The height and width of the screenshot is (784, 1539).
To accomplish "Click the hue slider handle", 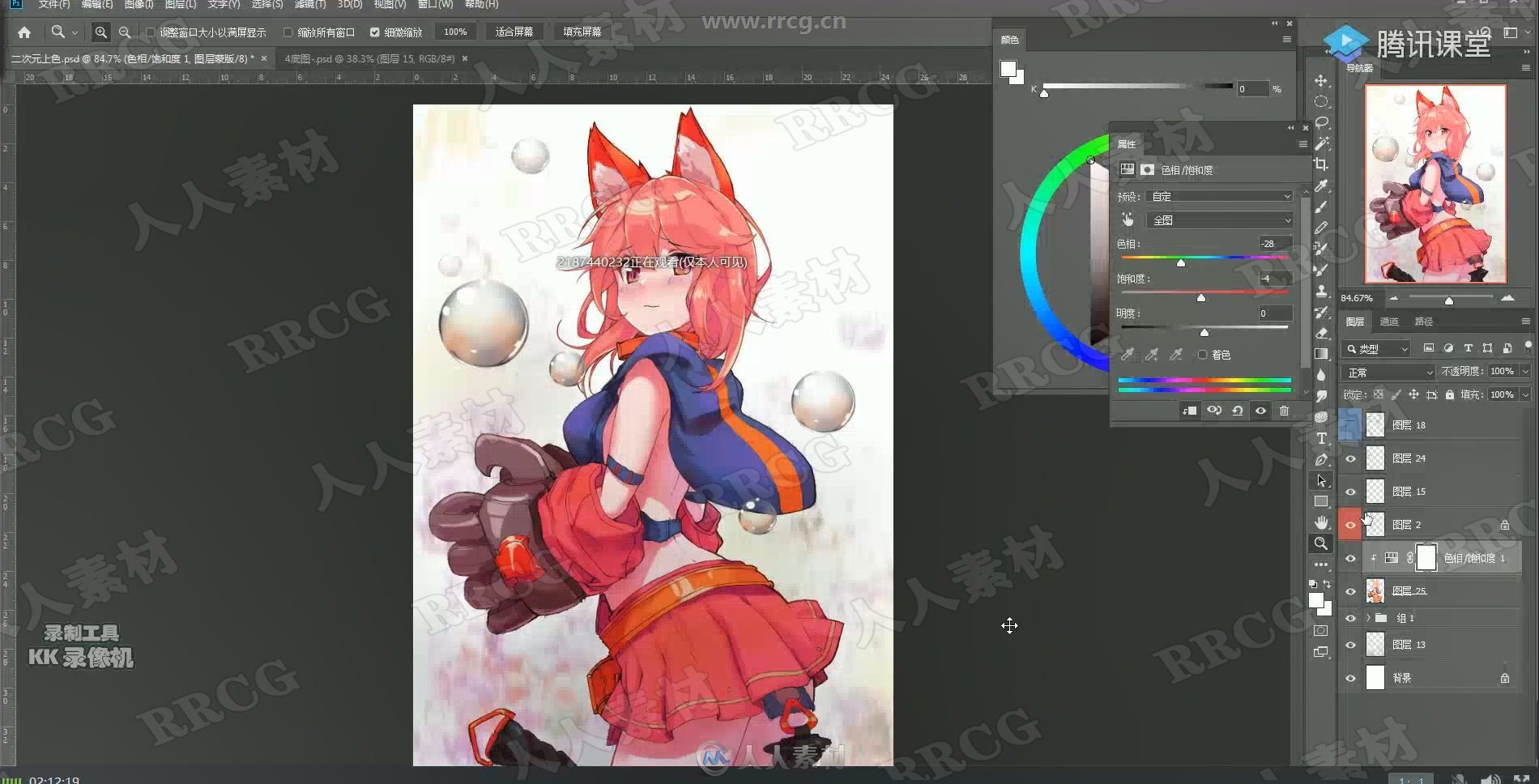I will pyautogui.click(x=1181, y=263).
